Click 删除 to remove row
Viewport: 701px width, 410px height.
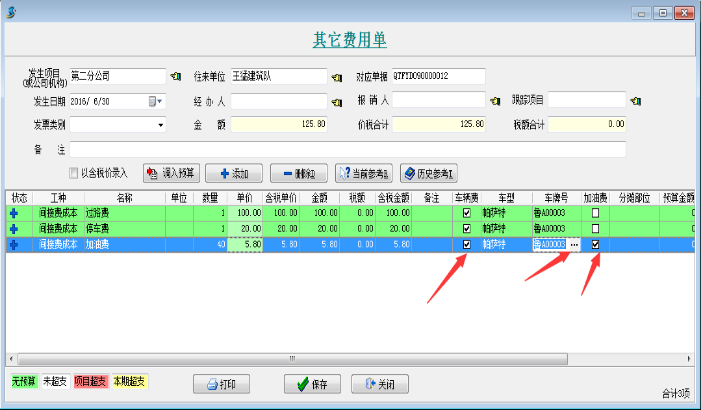point(299,172)
